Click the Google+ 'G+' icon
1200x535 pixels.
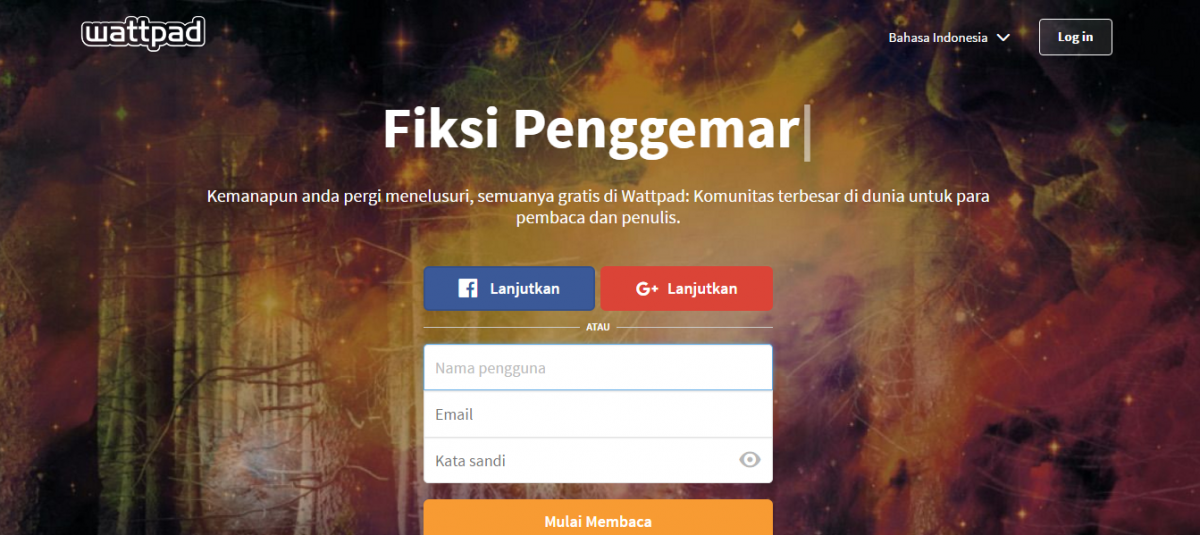tap(646, 289)
